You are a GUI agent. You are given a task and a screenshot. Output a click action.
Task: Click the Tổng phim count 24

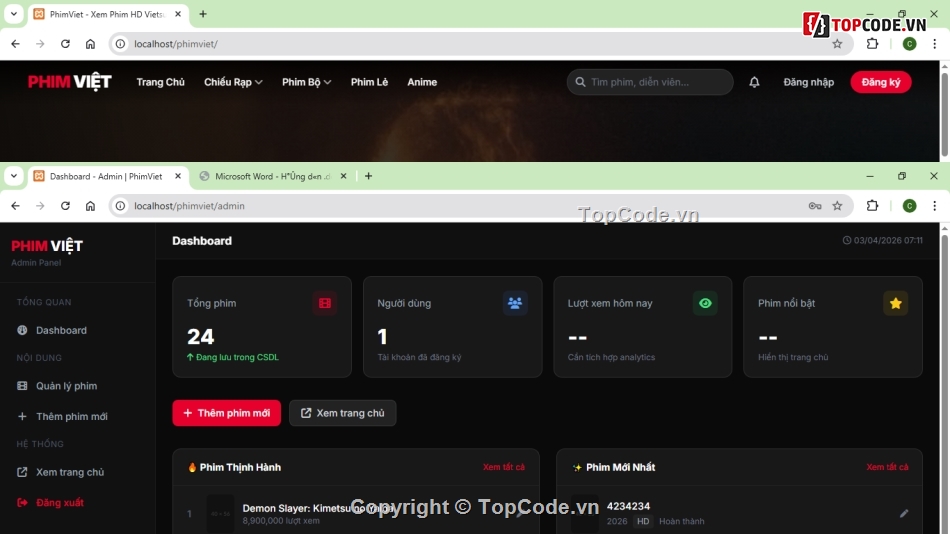tap(201, 336)
